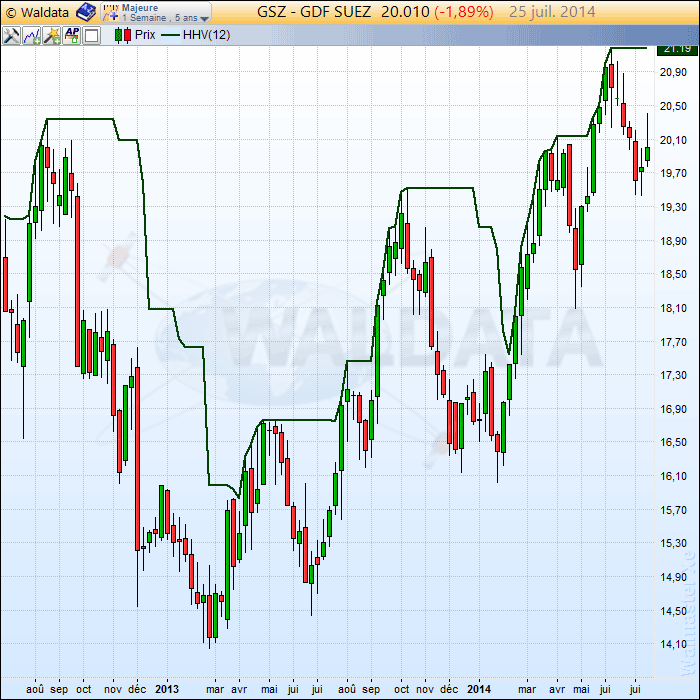Image resolution: width=700 pixels, height=700 pixels.
Task: Expand the timeframe dropdown arrow after '5 ans'
Action: [205, 18]
